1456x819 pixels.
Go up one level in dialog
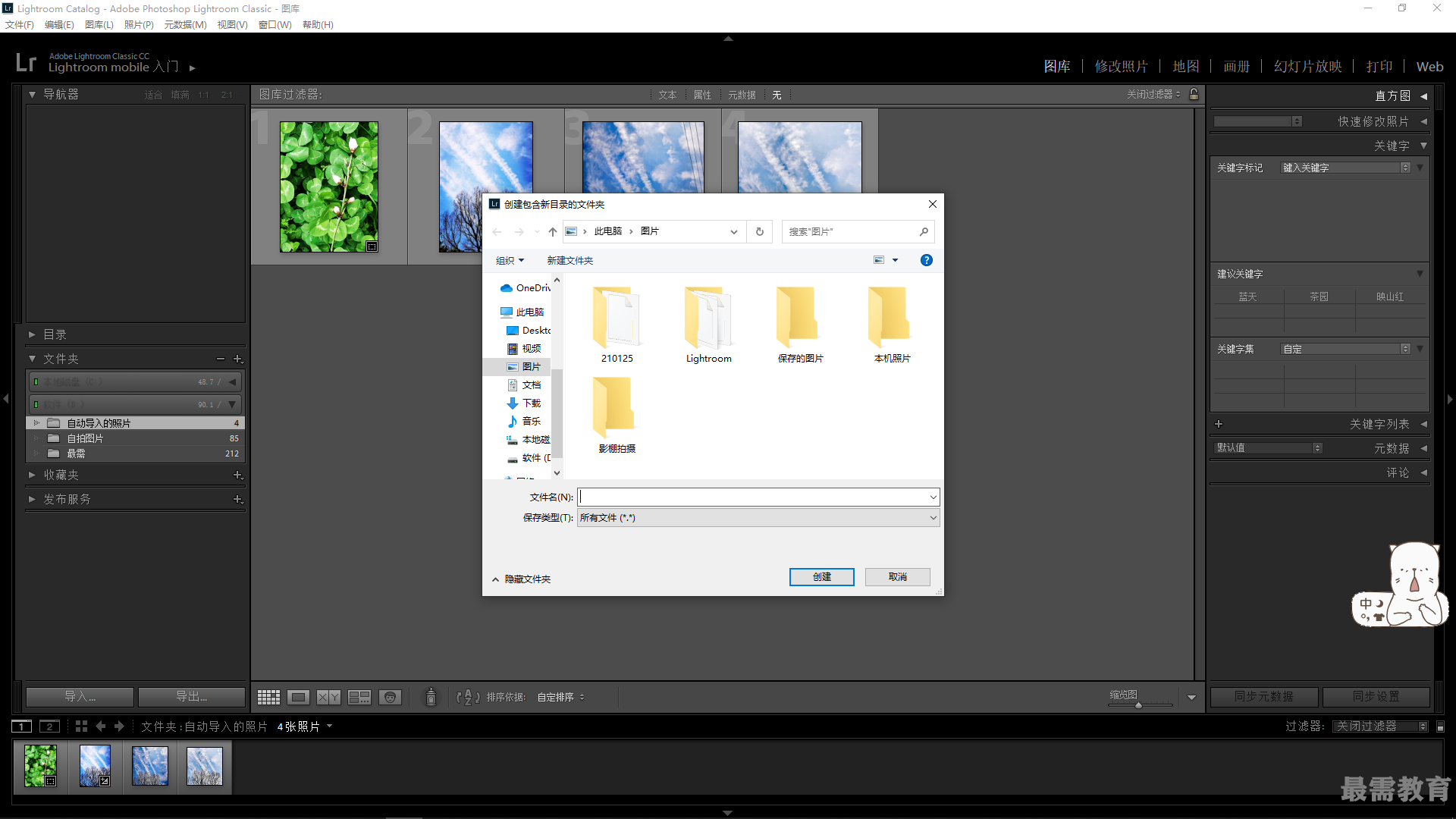553,231
